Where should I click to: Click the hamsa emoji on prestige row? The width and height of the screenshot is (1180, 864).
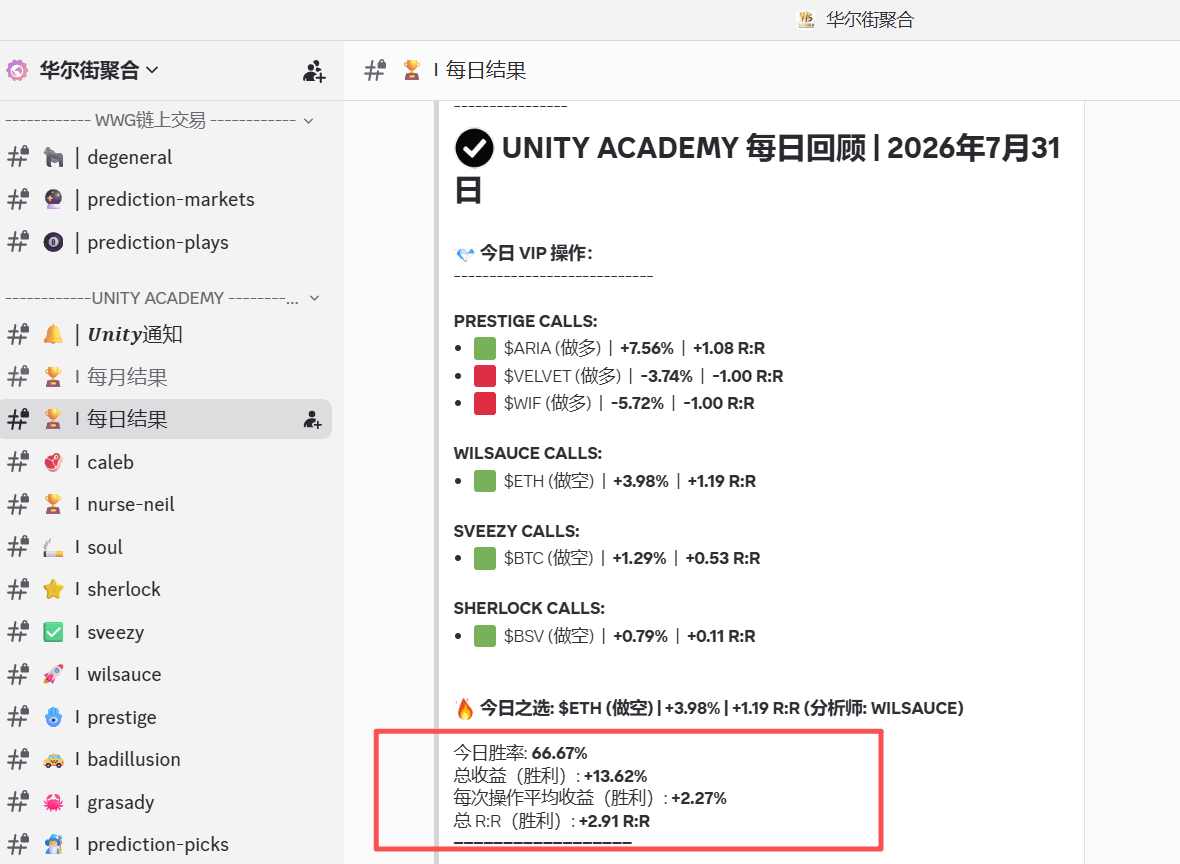coord(53,717)
